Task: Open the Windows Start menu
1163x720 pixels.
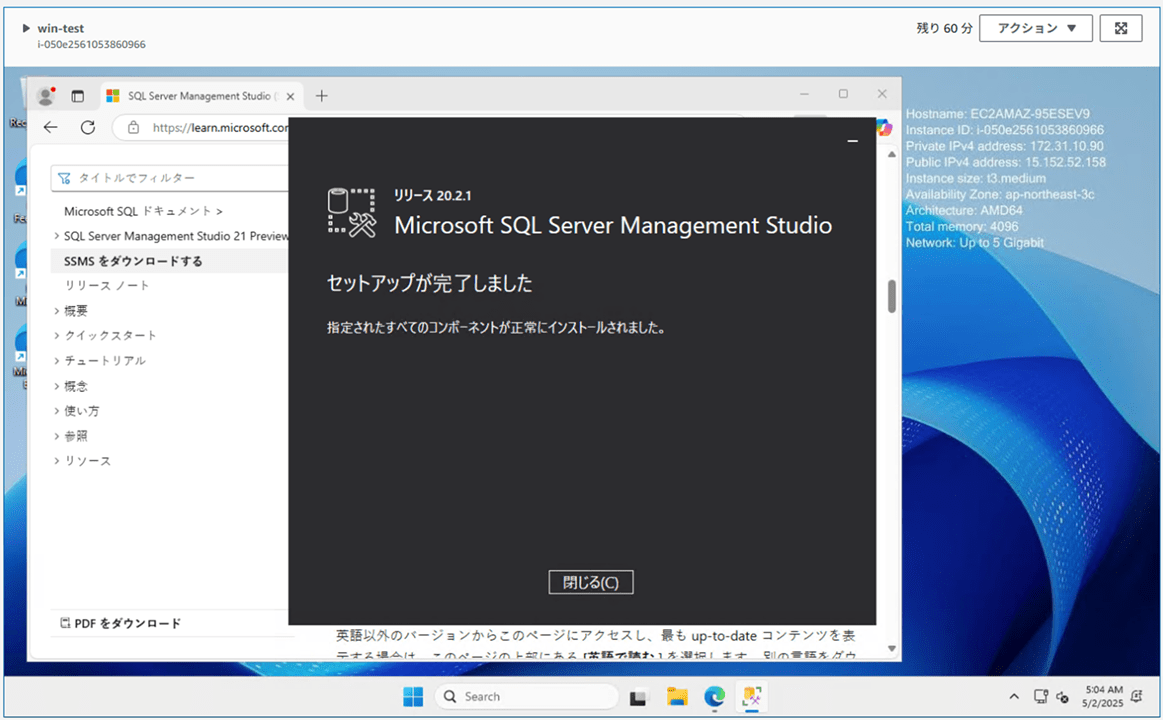Action: tap(413, 696)
